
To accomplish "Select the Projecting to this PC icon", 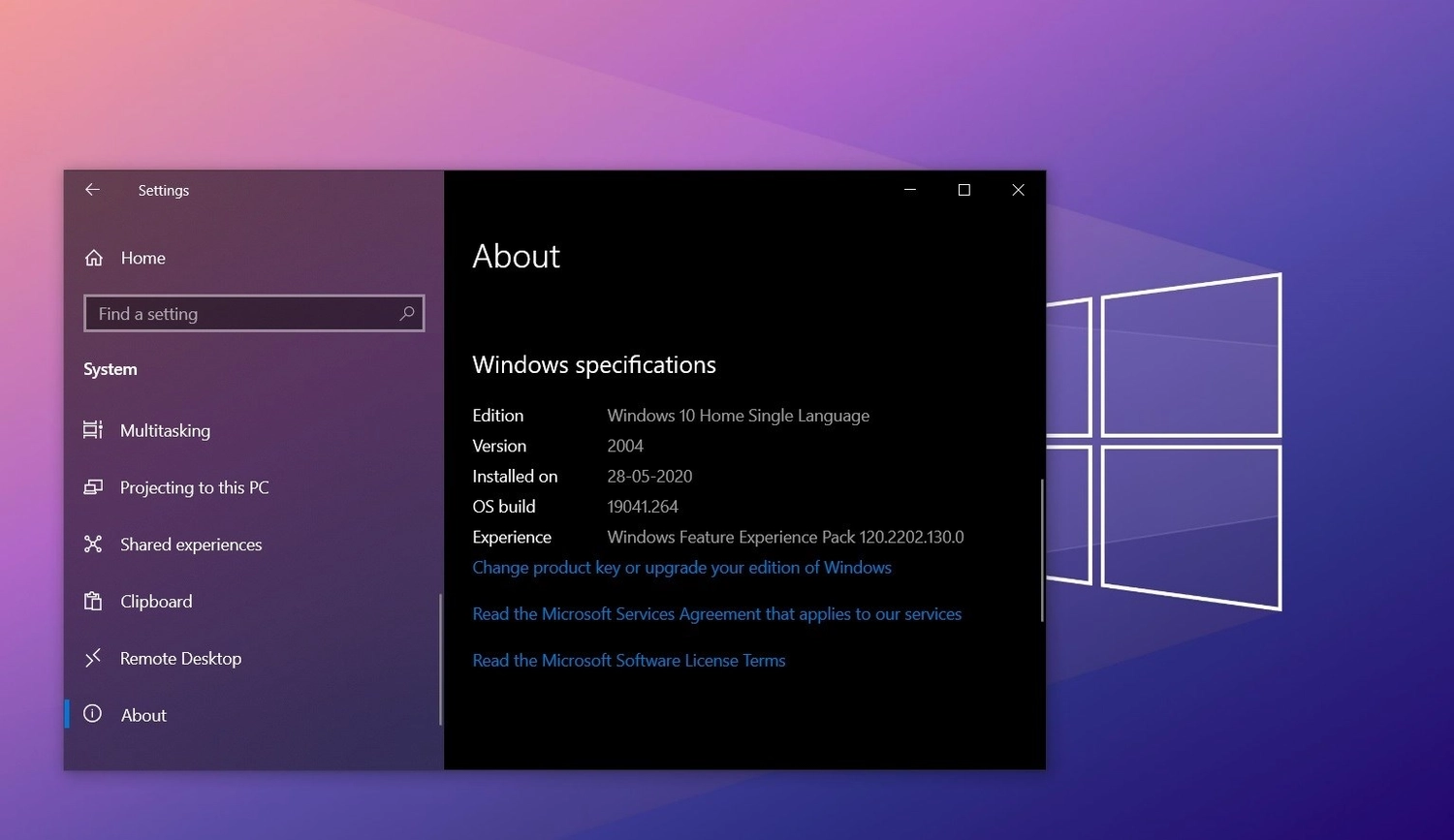I will [x=92, y=487].
